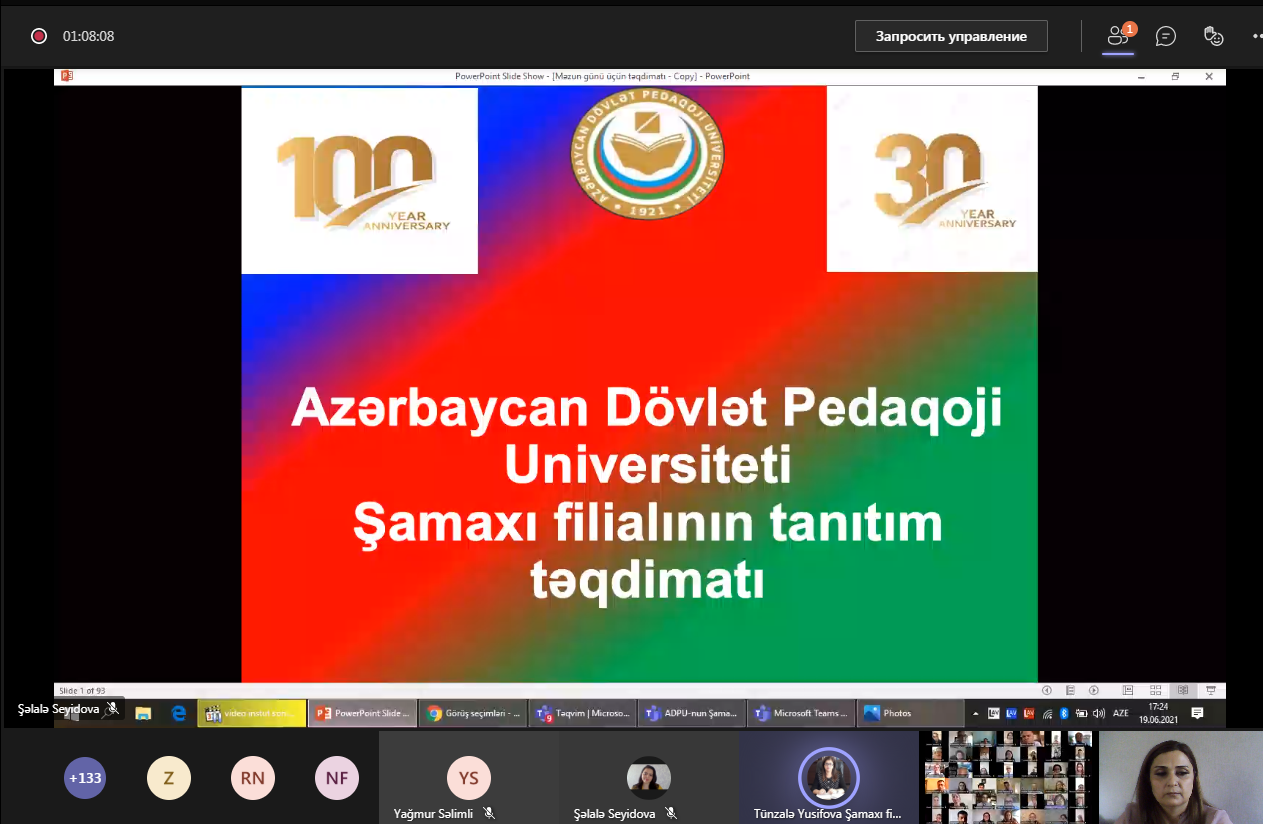Start Slide Show view from status bar
Viewport: 1263px width, 824px height.
[1211, 690]
